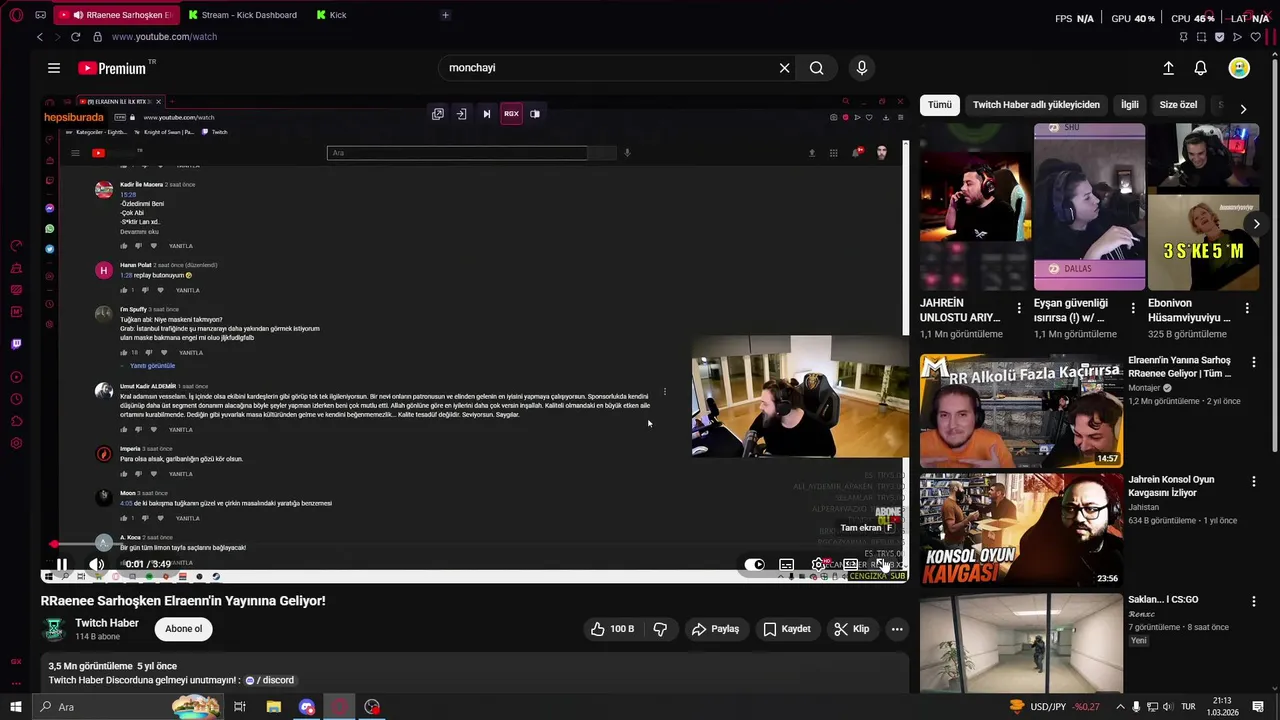Open options for Ebonivon Hüsamviyuviyu short
The width and height of the screenshot is (1280, 720).
click(1247, 308)
